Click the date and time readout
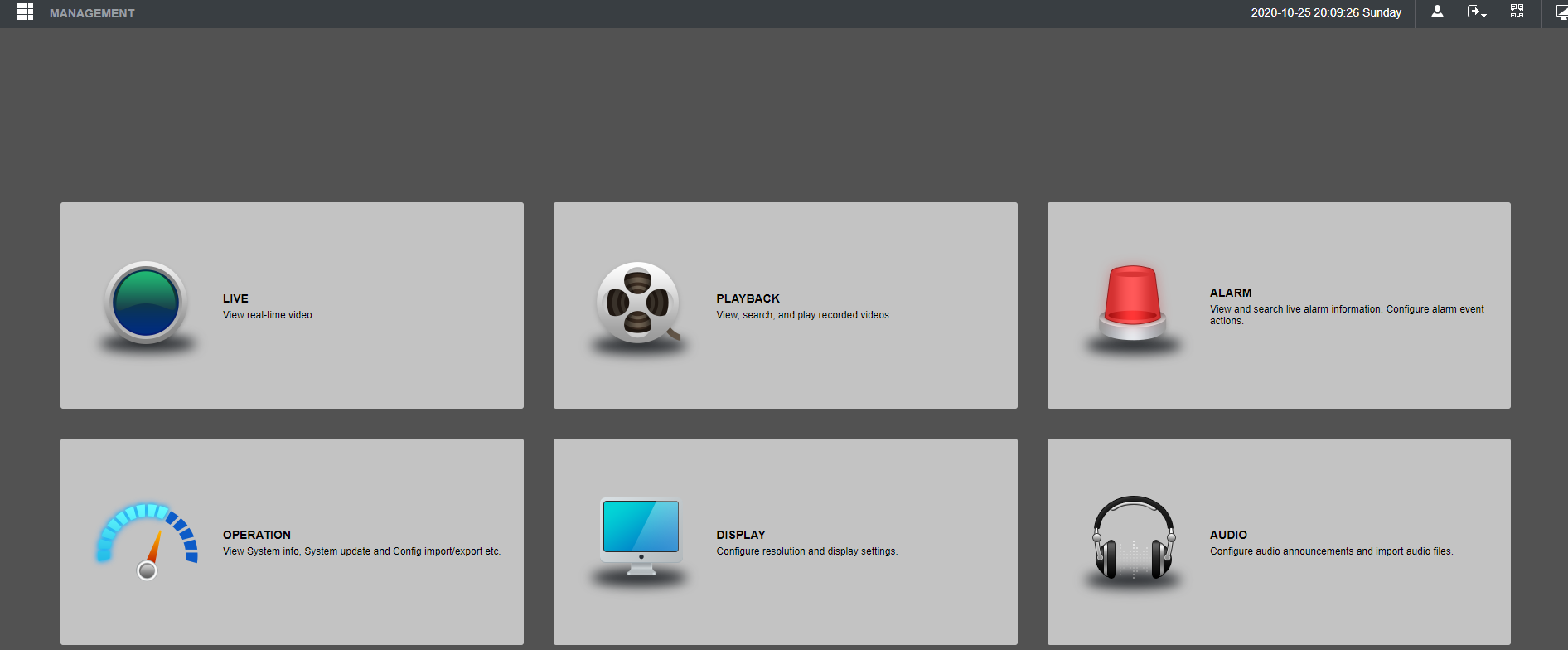Image resolution: width=1568 pixels, height=650 pixels. point(1326,12)
